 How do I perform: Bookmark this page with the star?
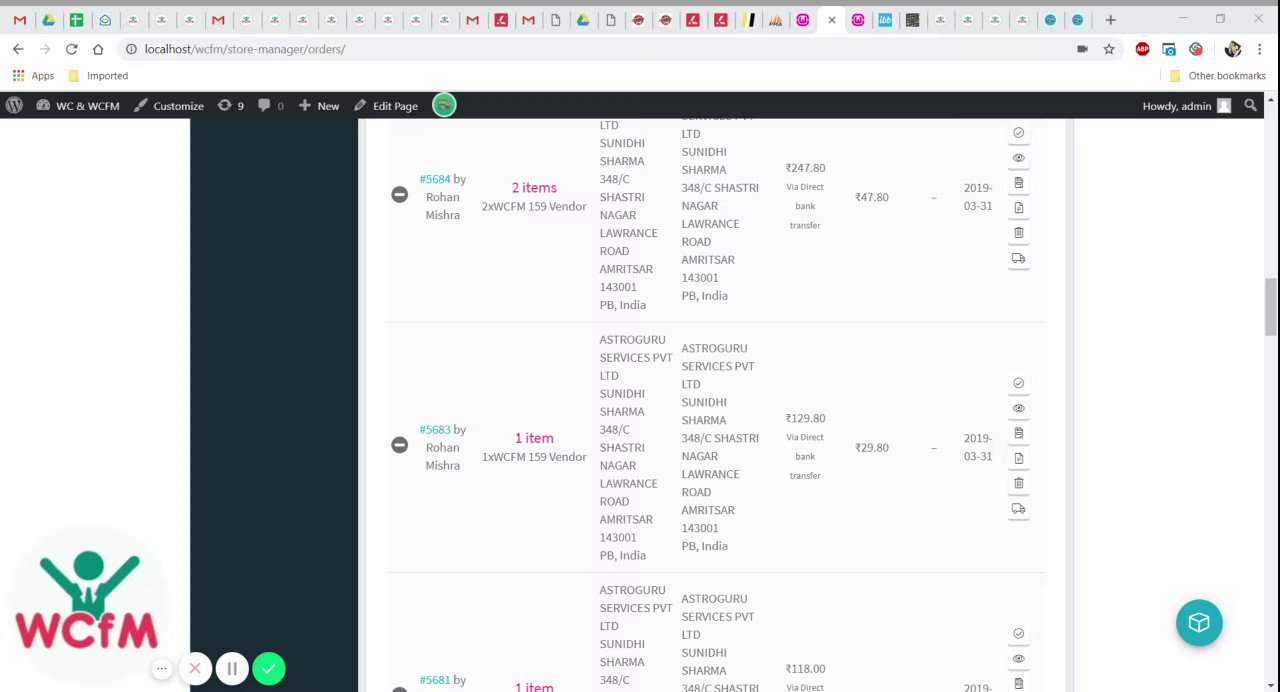[x=1109, y=48]
